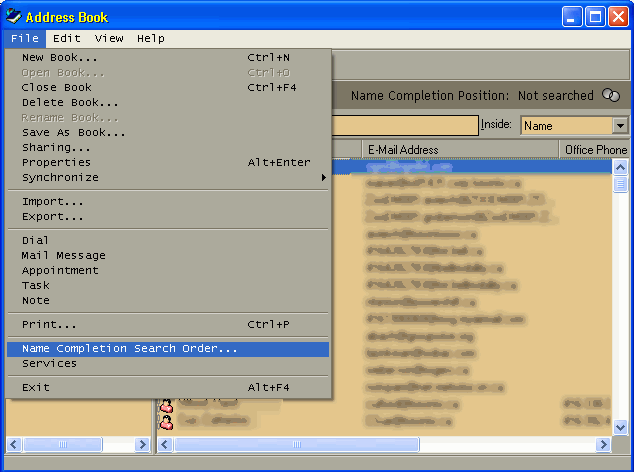This screenshot has height=472, width=634.
Task: Choose Print... from File menu
Action: [x=168, y=324]
